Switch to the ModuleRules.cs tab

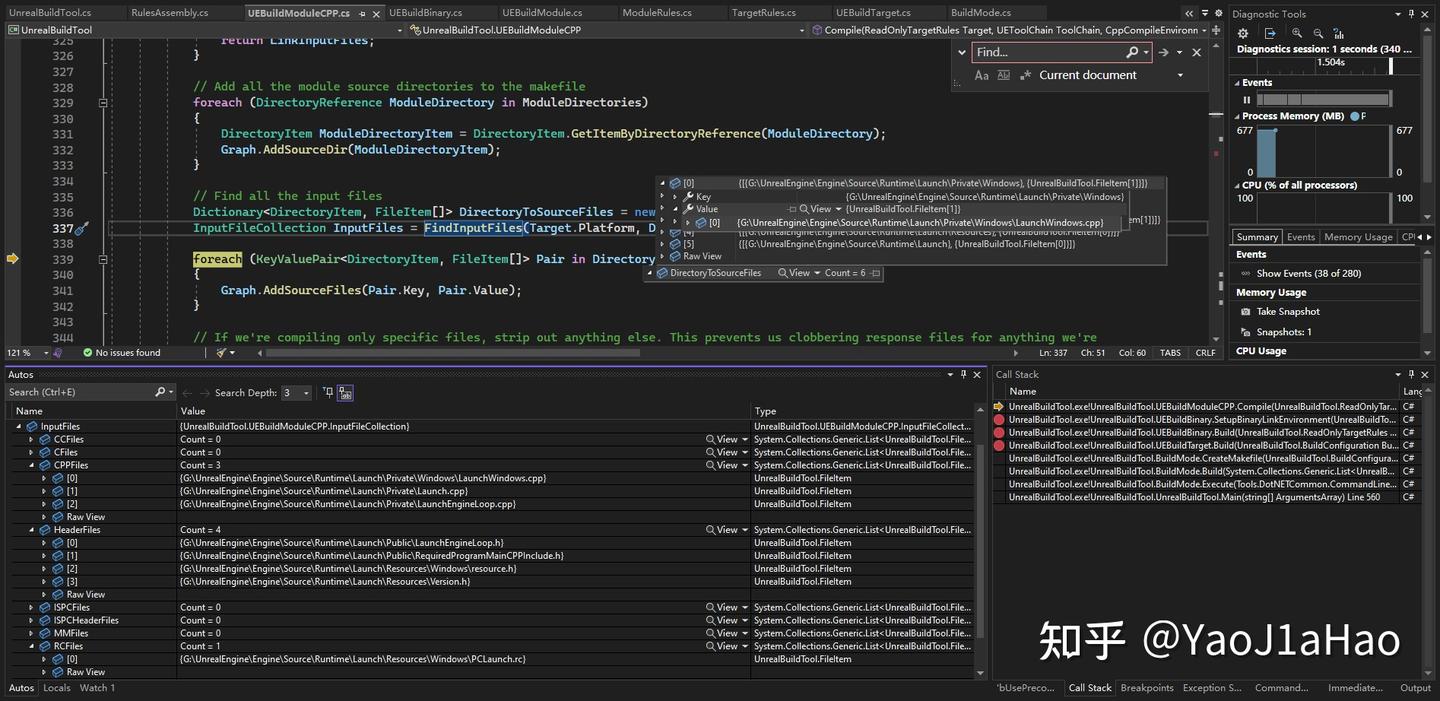click(x=659, y=12)
